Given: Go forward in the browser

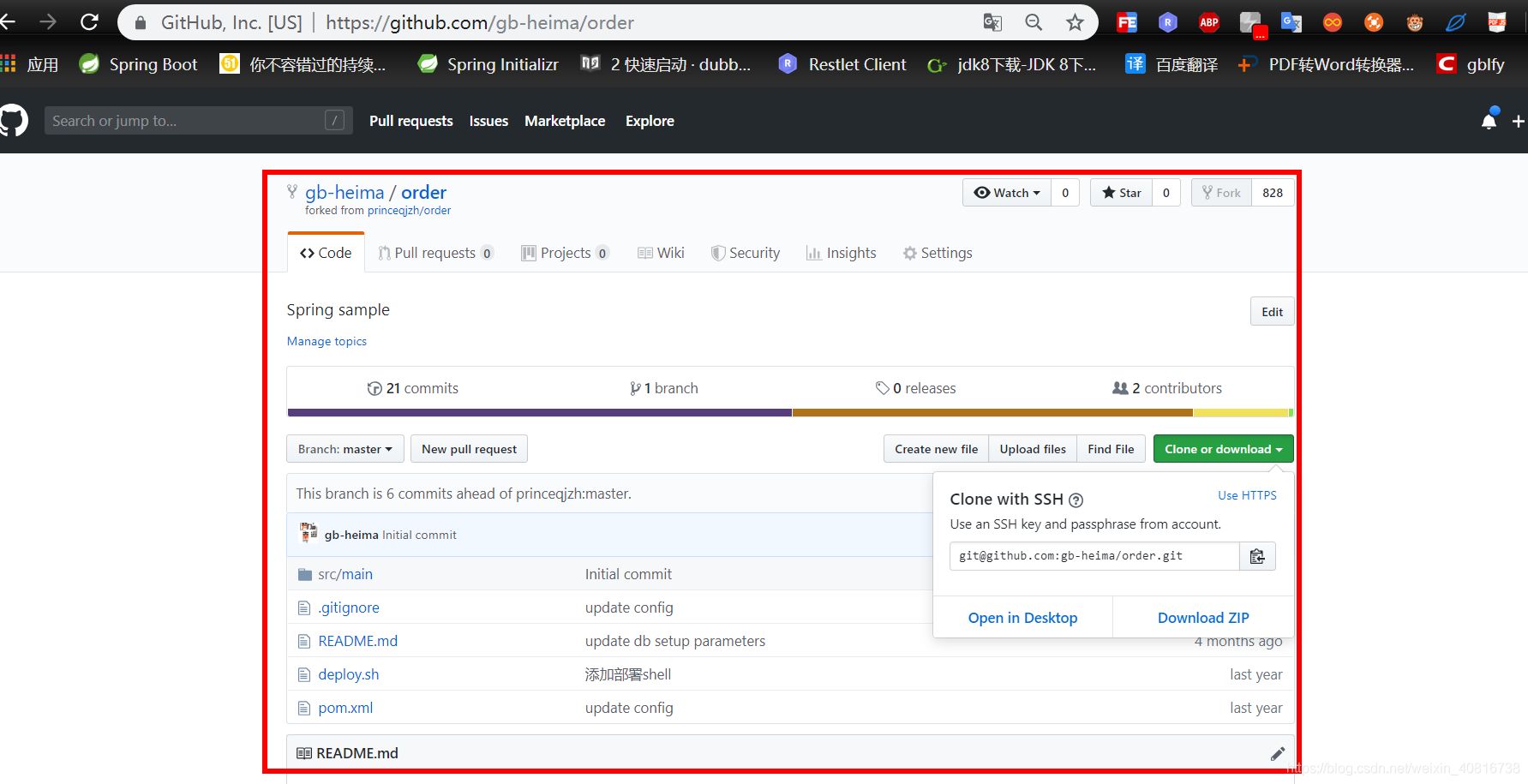Looking at the screenshot, I should click(48, 22).
